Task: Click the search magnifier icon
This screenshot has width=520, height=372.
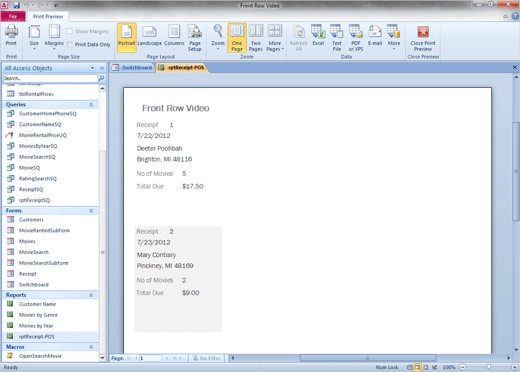Action: click(x=101, y=78)
